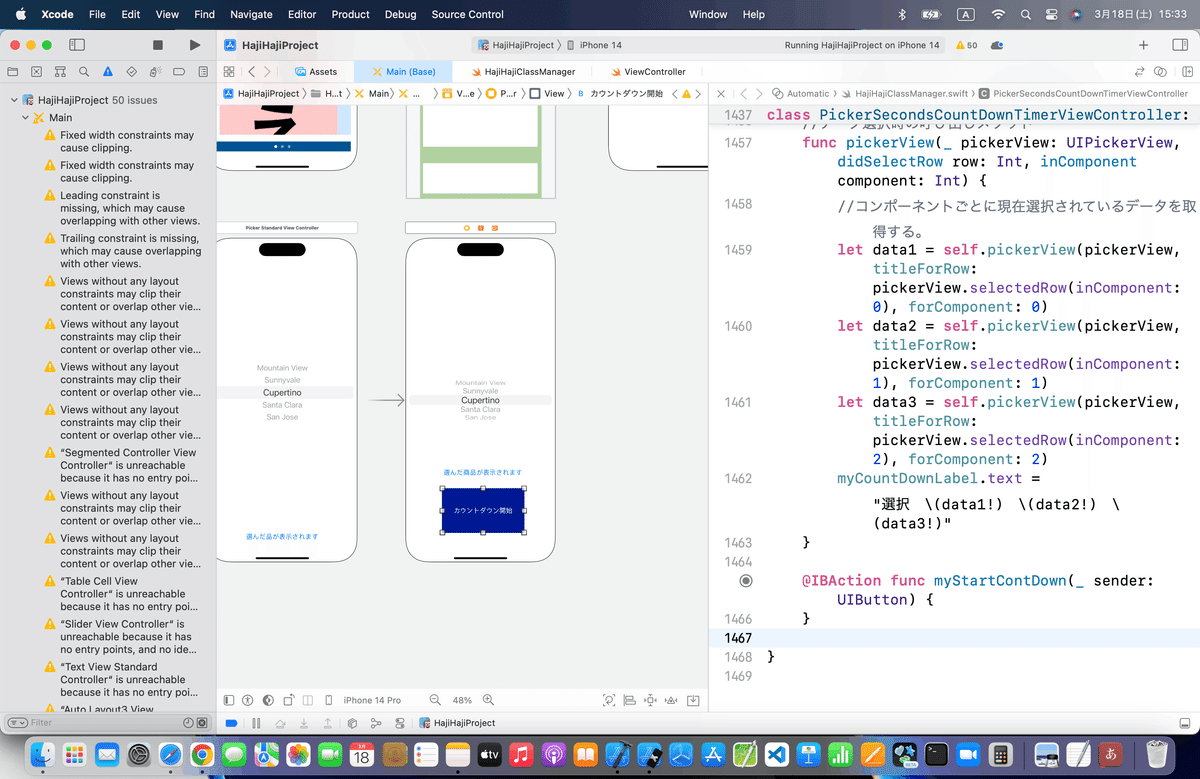Open the Breakpoint navigator icon
The width and height of the screenshot is (1200, 779).
coord(177,72)
